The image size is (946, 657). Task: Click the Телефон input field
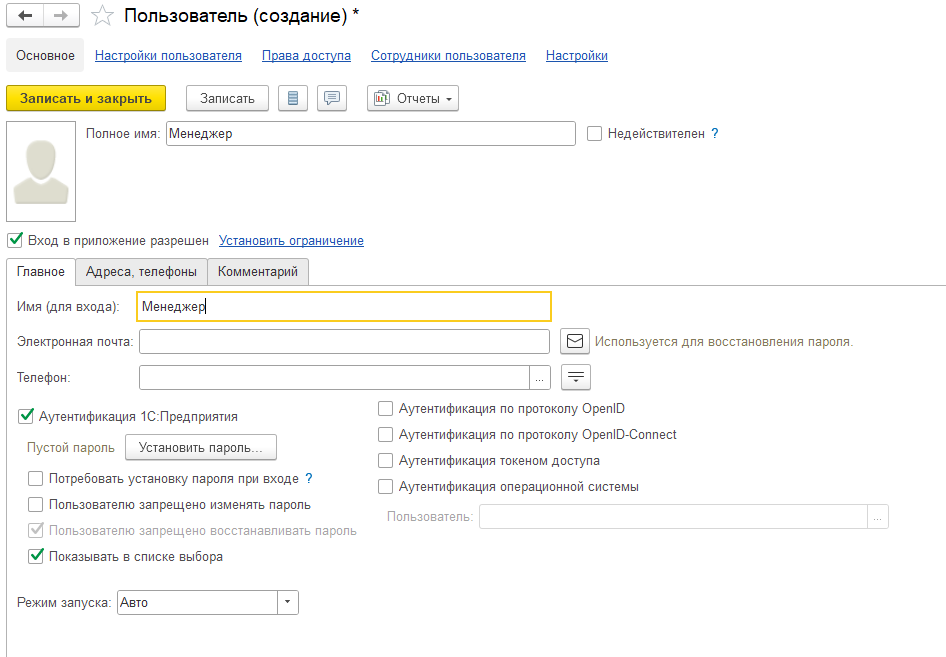(x=335, y=378)
